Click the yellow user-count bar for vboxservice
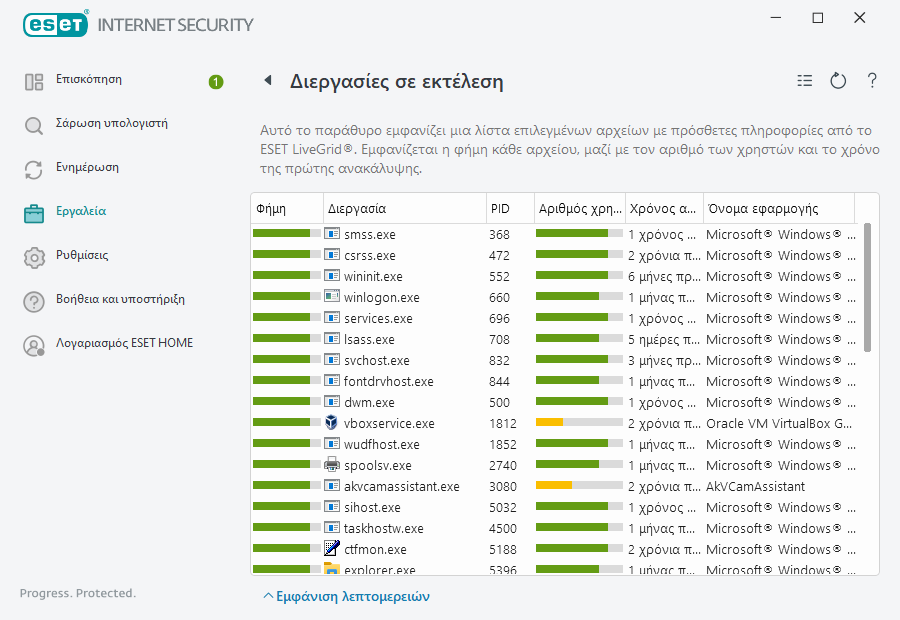900x620 pixels. (x=550, y=423)
